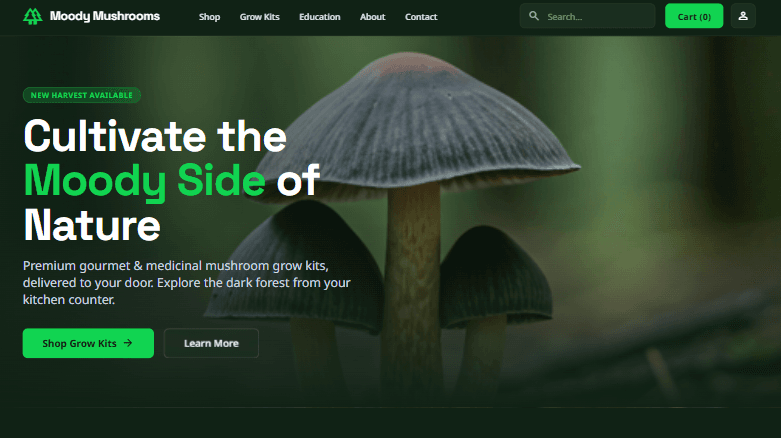The image size is (781, 438).
Task: Open the user account icon
Action: (743, 16)
